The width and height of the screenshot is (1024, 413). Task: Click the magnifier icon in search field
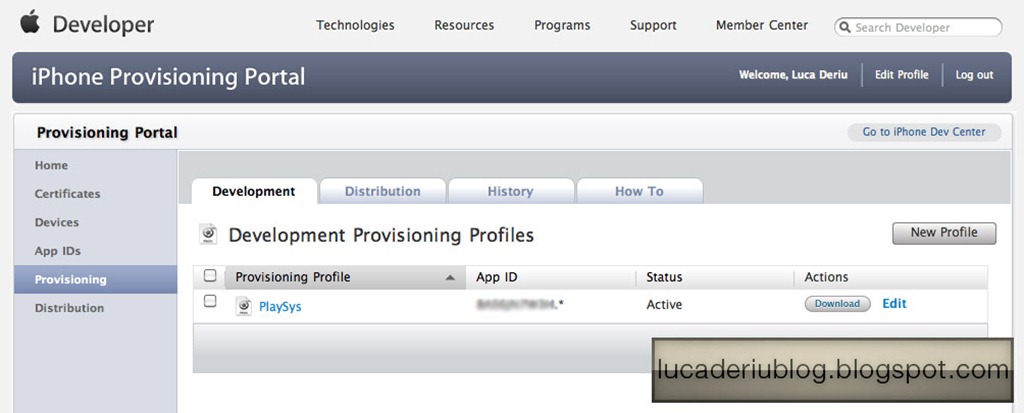844,27
